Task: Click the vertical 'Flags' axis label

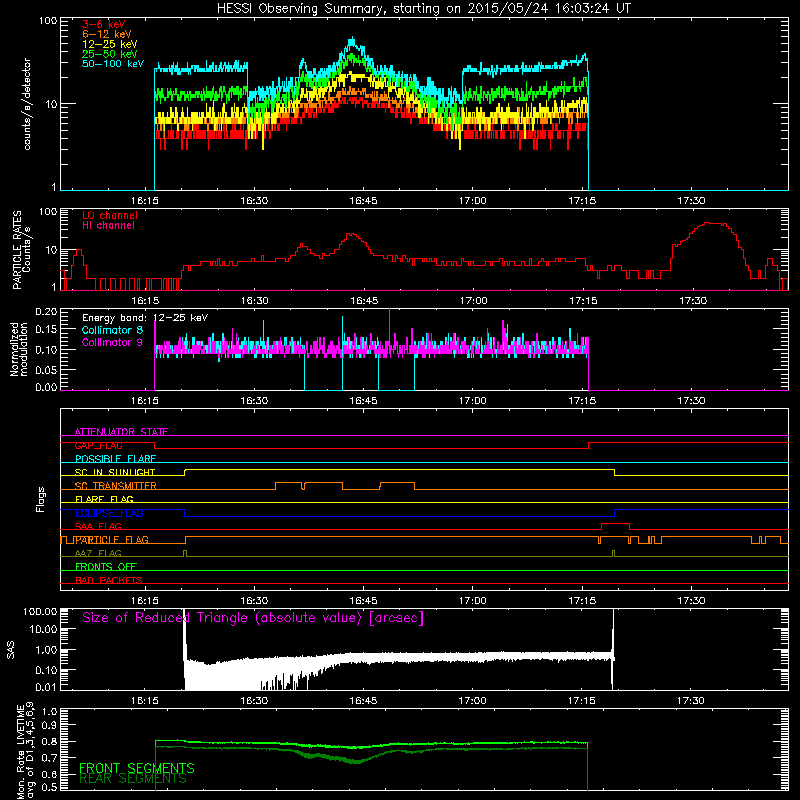Action: point(41,499)
